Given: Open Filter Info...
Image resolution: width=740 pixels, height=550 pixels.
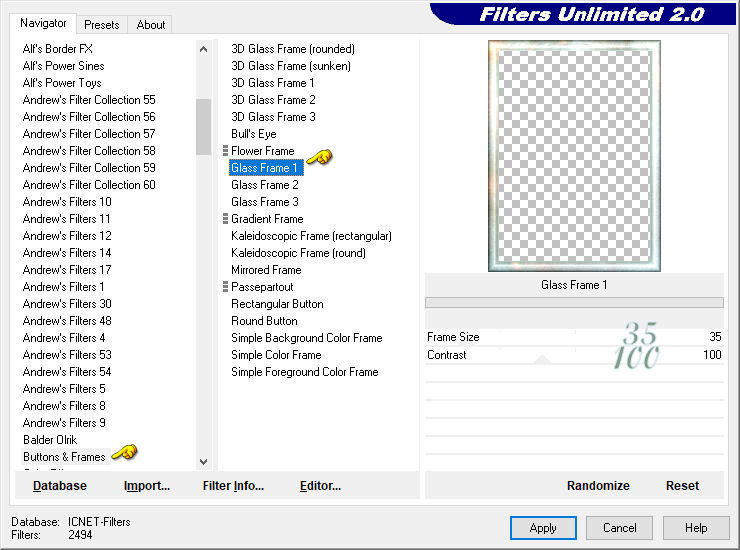Looking at the screenshot, I should click(233, 485).
